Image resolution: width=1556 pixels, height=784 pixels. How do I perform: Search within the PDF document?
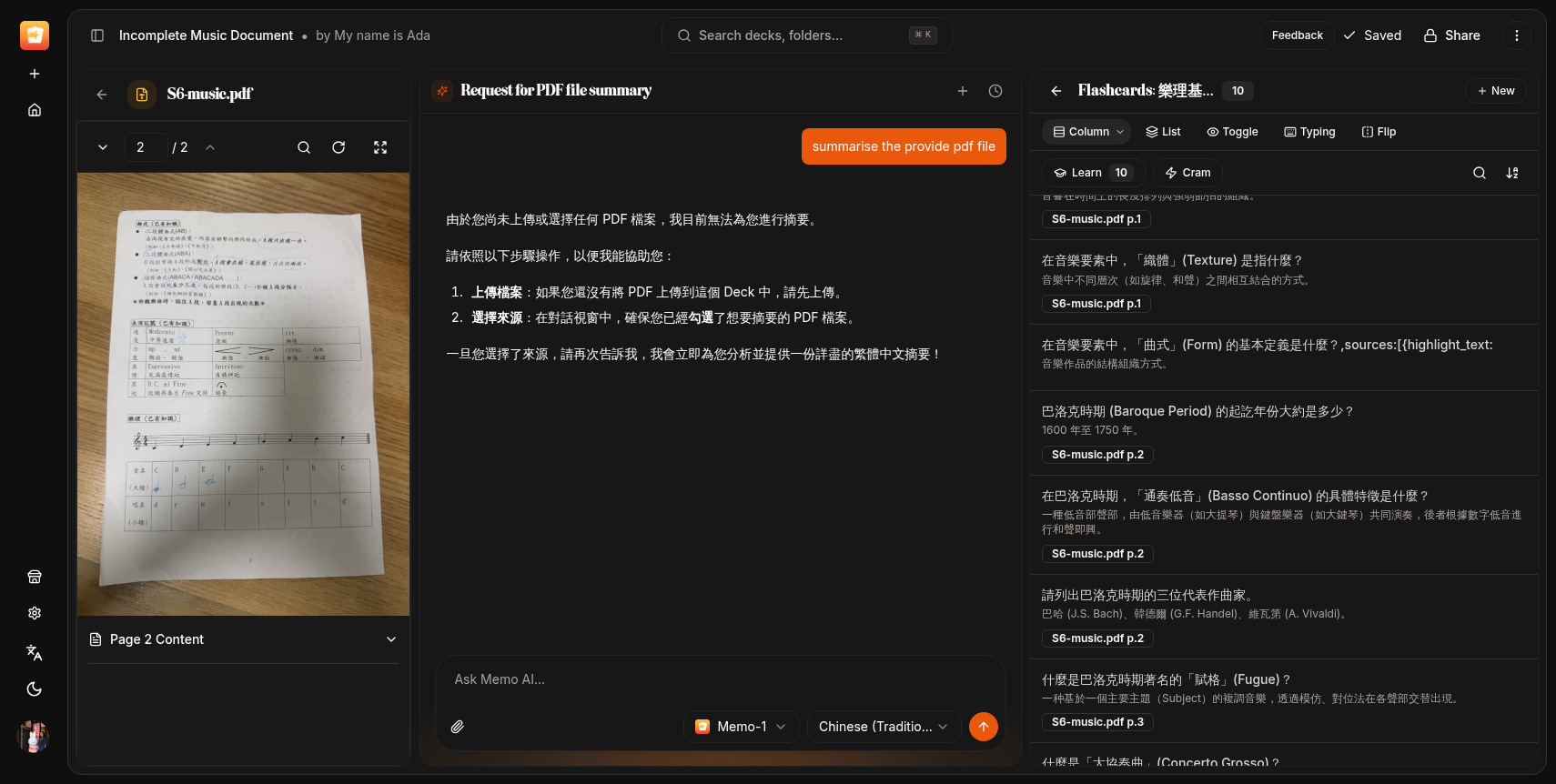[304, 147]
